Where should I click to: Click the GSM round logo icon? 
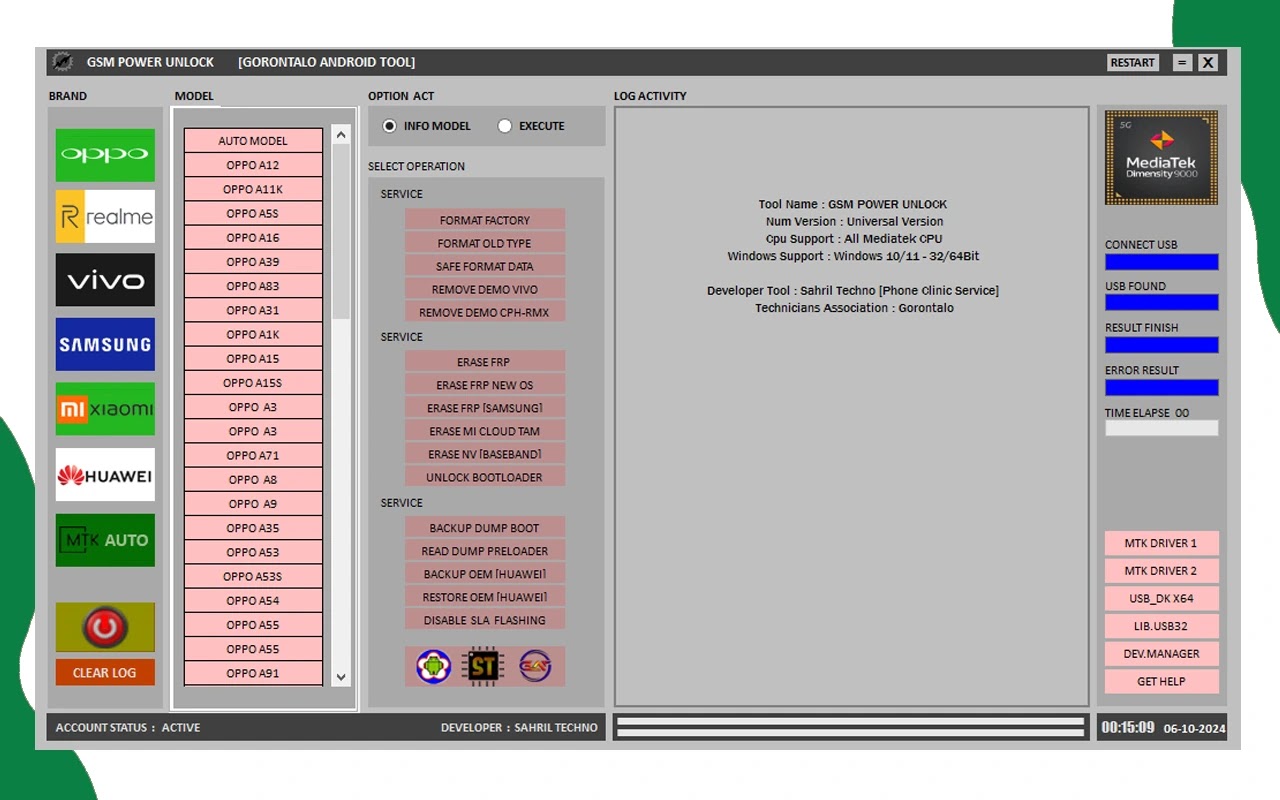pyautogui.click(x=535, y=666)
